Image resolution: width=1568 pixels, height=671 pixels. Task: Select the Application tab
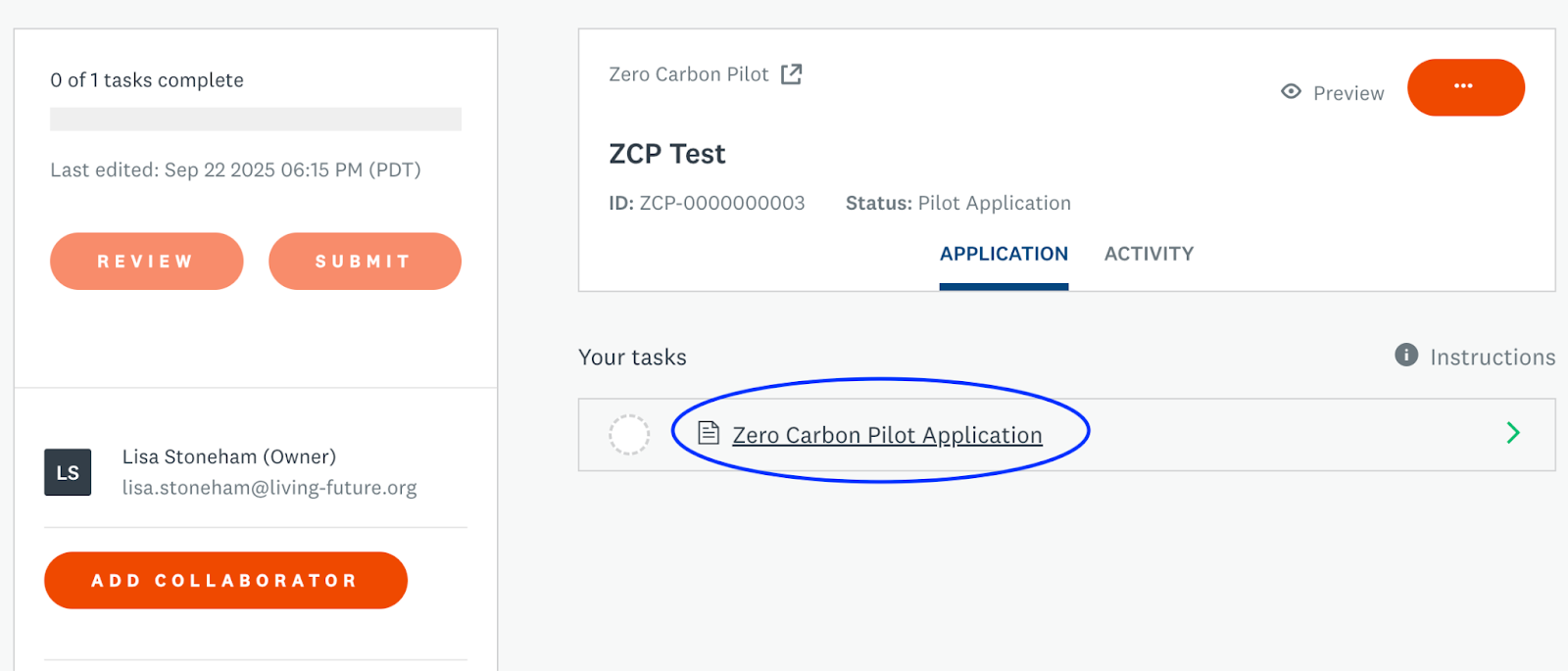coord(1004,254)
